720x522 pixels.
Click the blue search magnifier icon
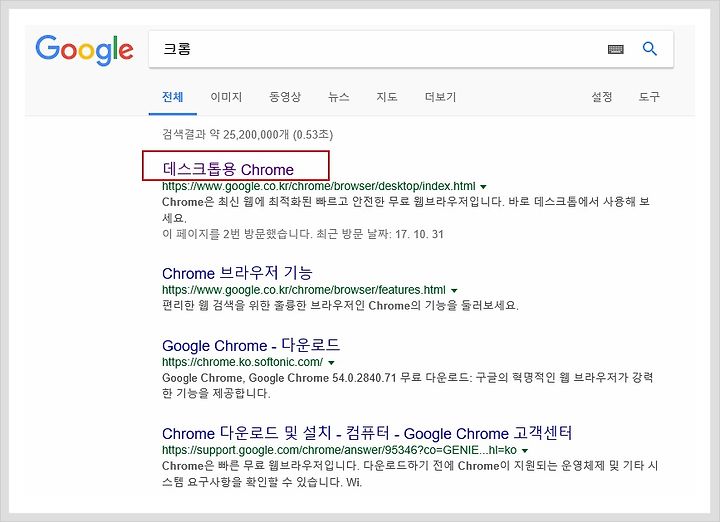[x=649, y=49]
